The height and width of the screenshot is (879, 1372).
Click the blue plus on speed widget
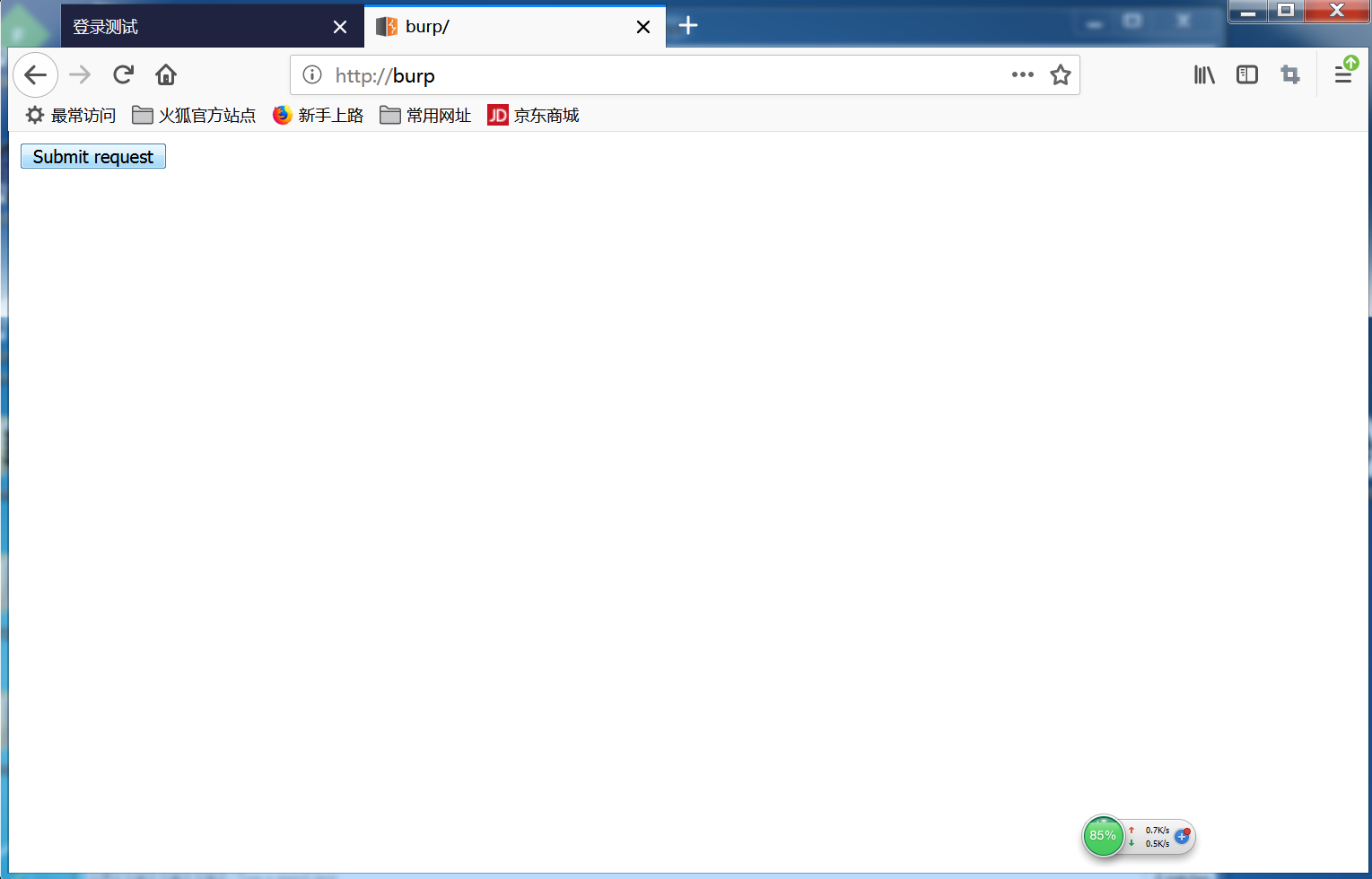(x=1182, y=836)
